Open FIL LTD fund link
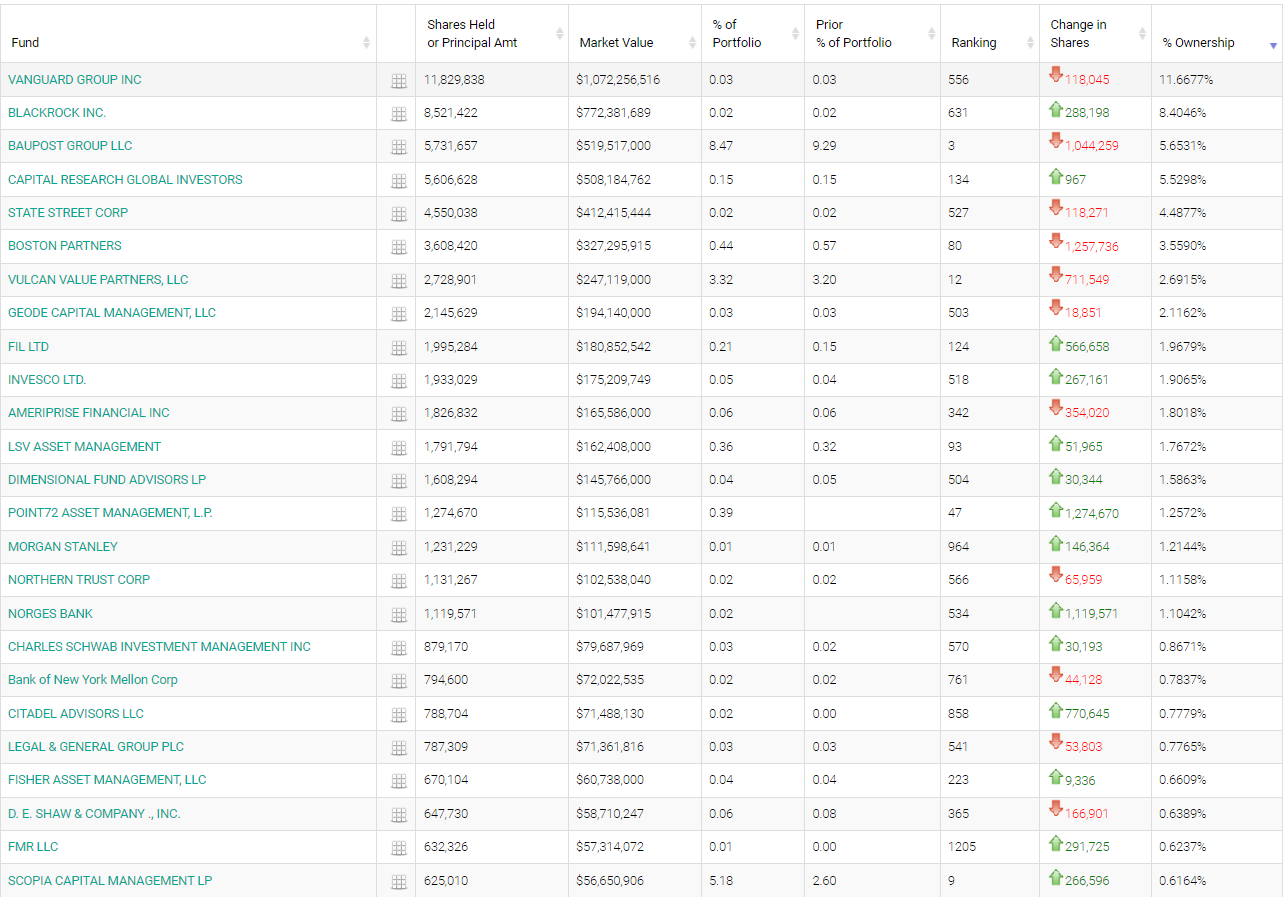 pos(28,347)
